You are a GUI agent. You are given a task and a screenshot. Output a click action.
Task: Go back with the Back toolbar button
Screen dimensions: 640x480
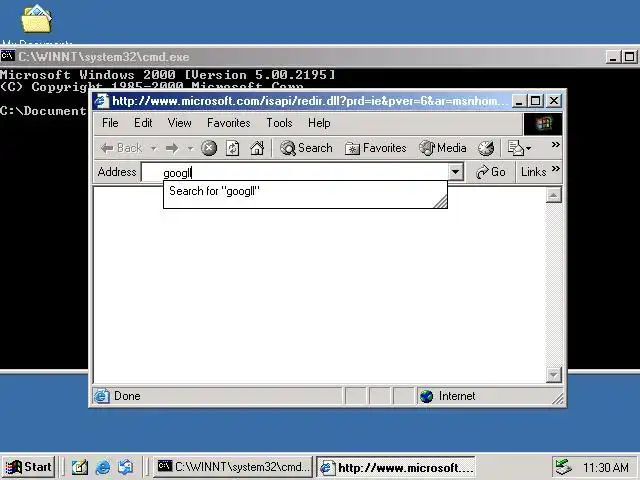(x=121, y=148)
